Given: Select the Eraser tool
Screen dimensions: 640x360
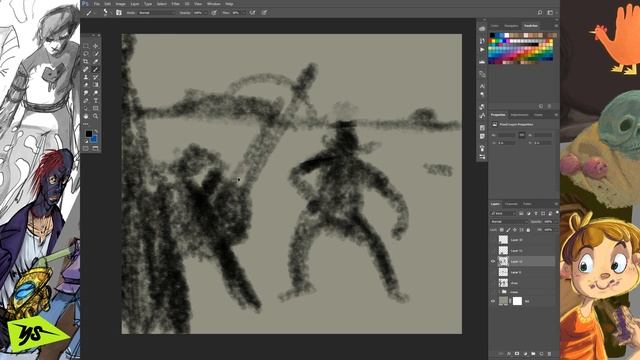Looking at the screenshot, I should point(86,85).
